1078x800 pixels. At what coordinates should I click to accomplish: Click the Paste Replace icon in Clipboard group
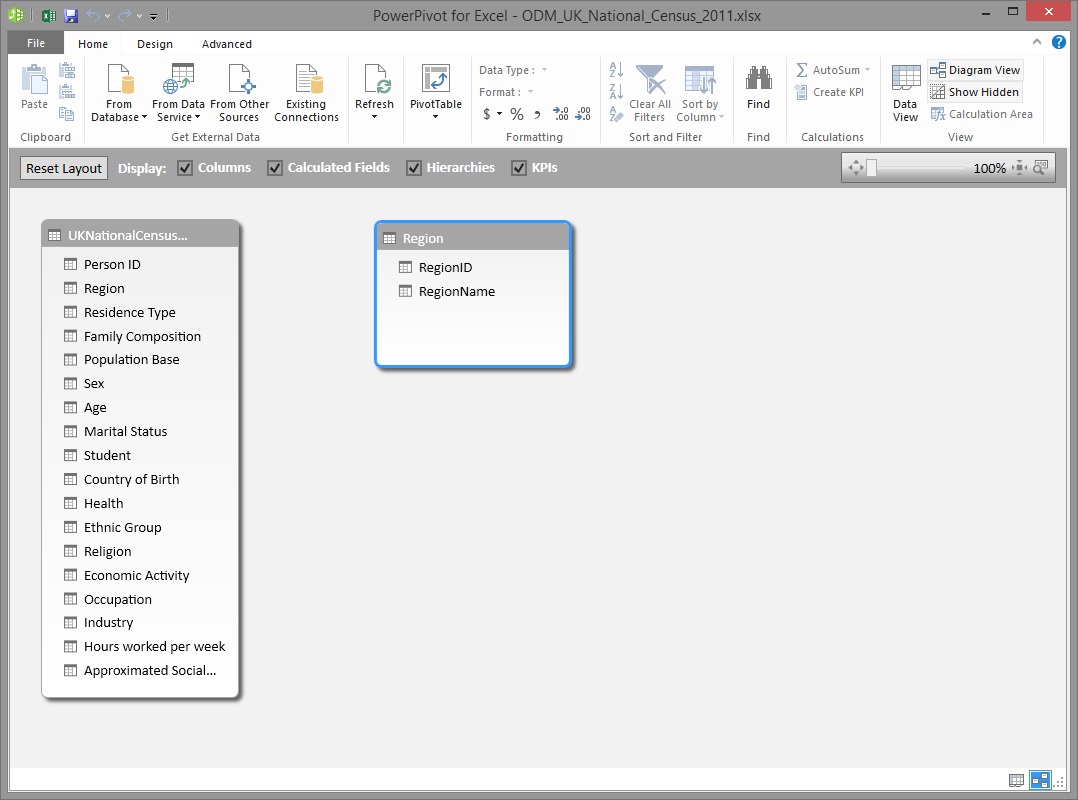(x=67, y=92)
